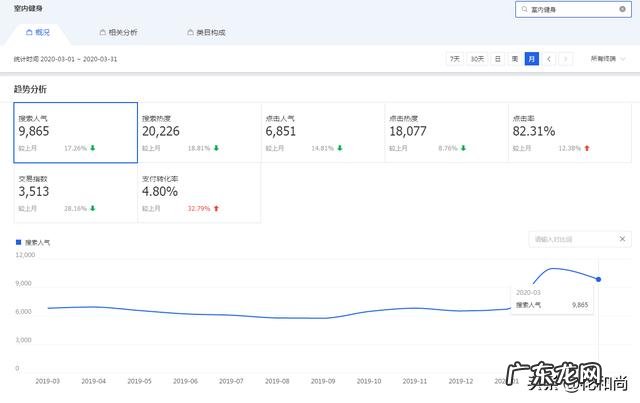Go to previous period with left arrow
The height and width of the screenshot is (403, 640).
(x=549, y=59)
